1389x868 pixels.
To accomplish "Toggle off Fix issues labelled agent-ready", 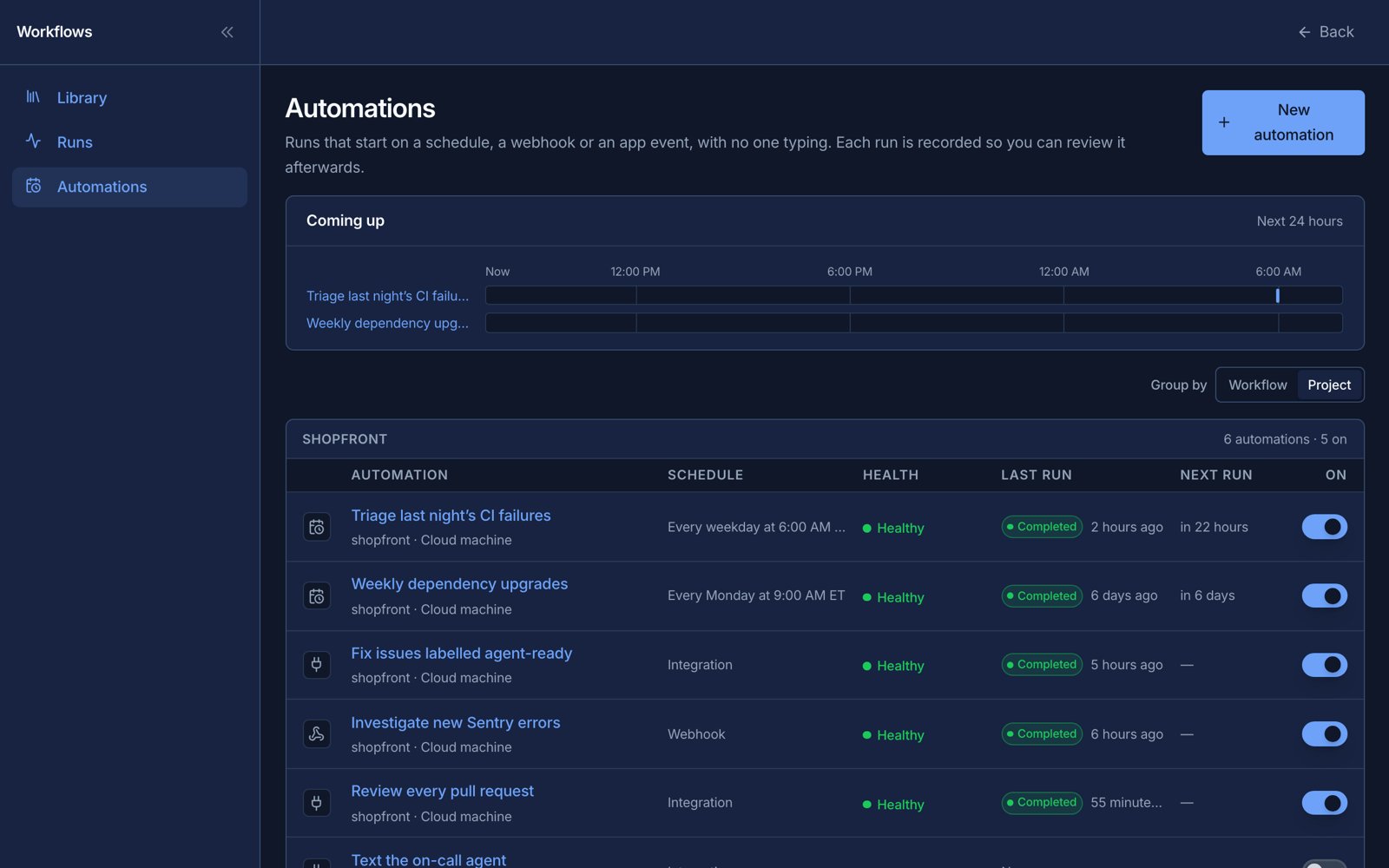I will pyautogui.click(x=1324, y=665).
